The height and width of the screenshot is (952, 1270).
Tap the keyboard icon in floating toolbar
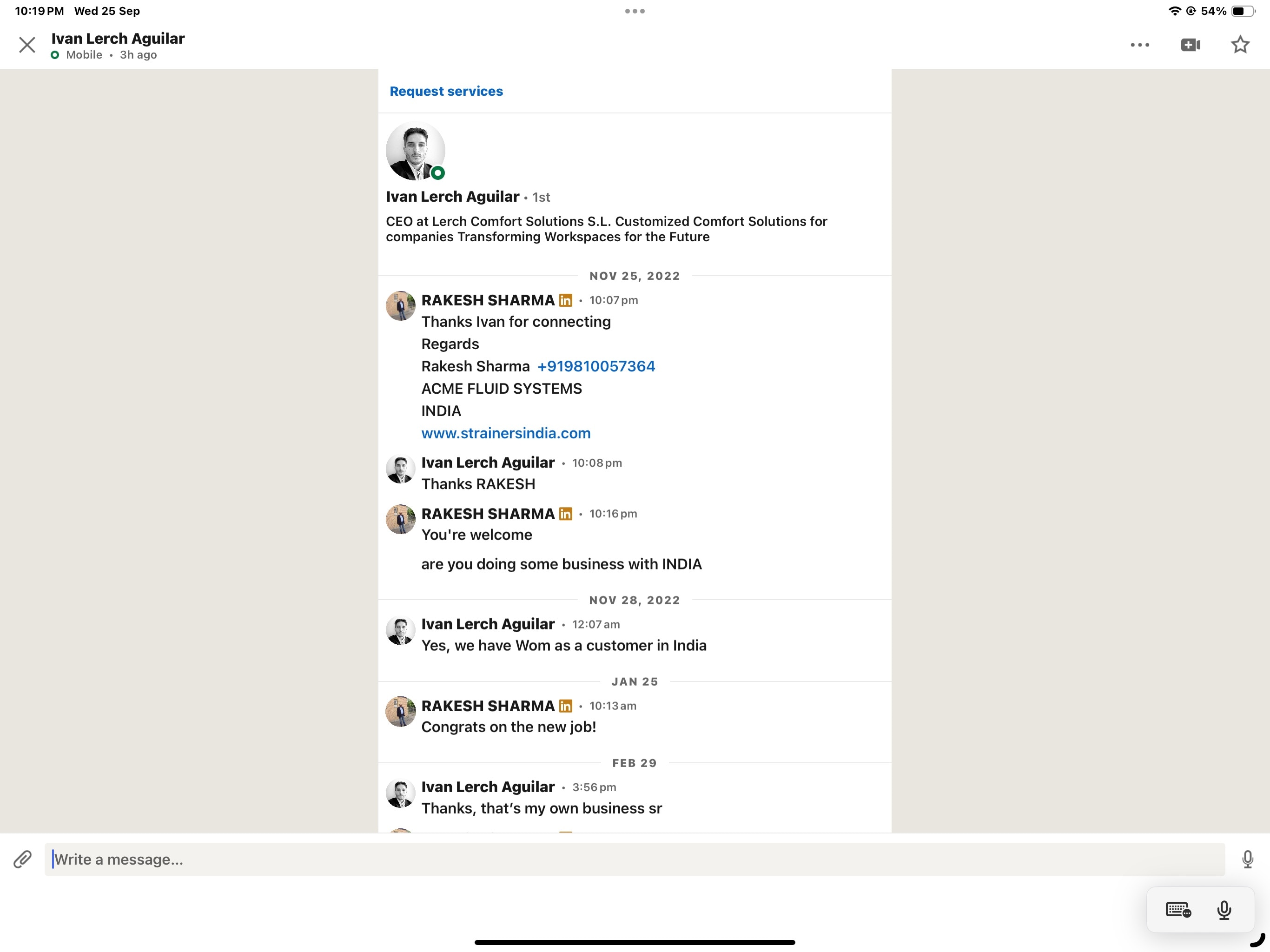pos(1178,910)
